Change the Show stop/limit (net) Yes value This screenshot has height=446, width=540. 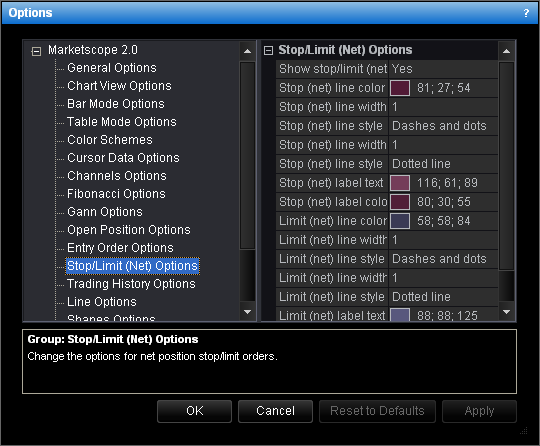(443, 69)
